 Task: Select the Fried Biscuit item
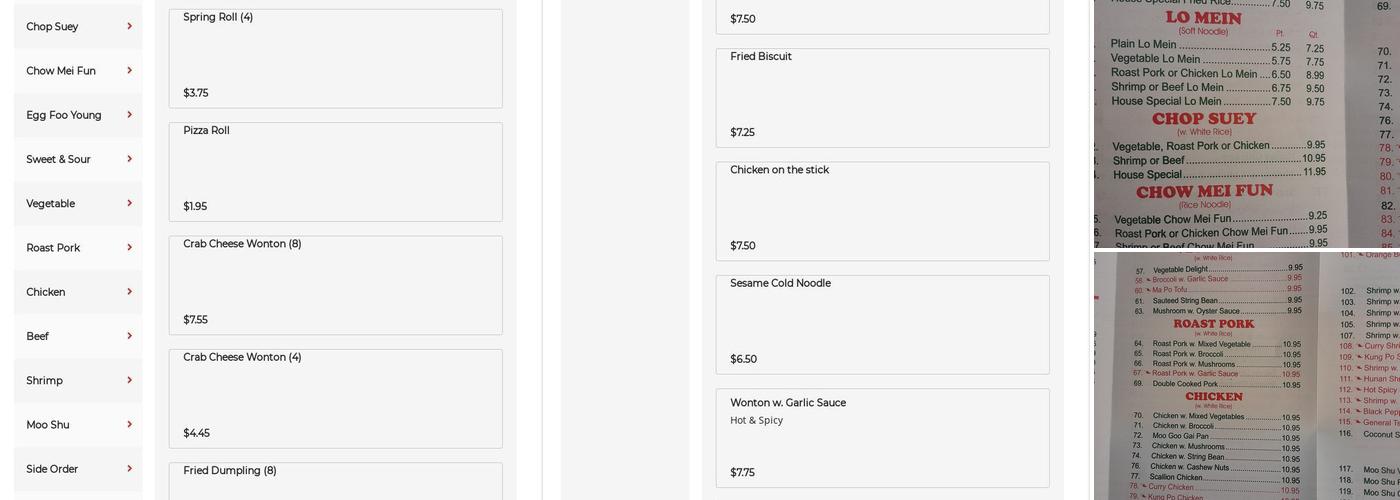click(882, 98)
